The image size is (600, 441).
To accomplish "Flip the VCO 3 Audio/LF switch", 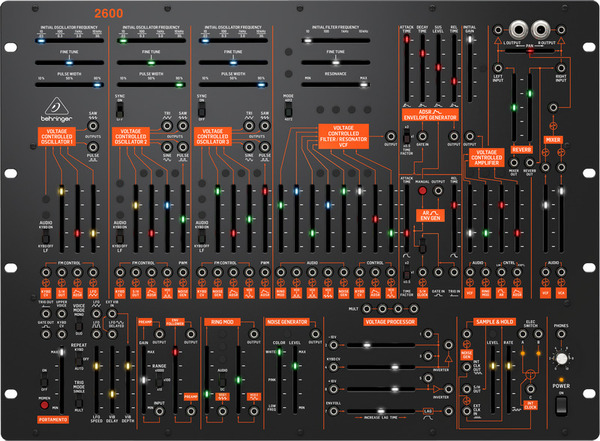I will point(202,237).
